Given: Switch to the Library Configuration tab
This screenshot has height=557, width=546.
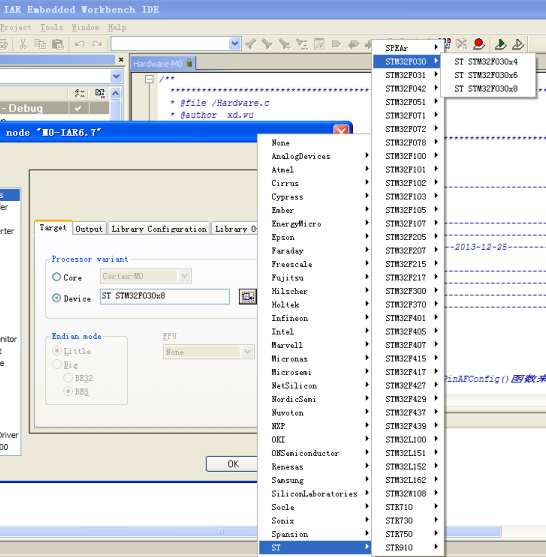Looking at the screenshot, I should pyautogui.click(x=159, y=229).
